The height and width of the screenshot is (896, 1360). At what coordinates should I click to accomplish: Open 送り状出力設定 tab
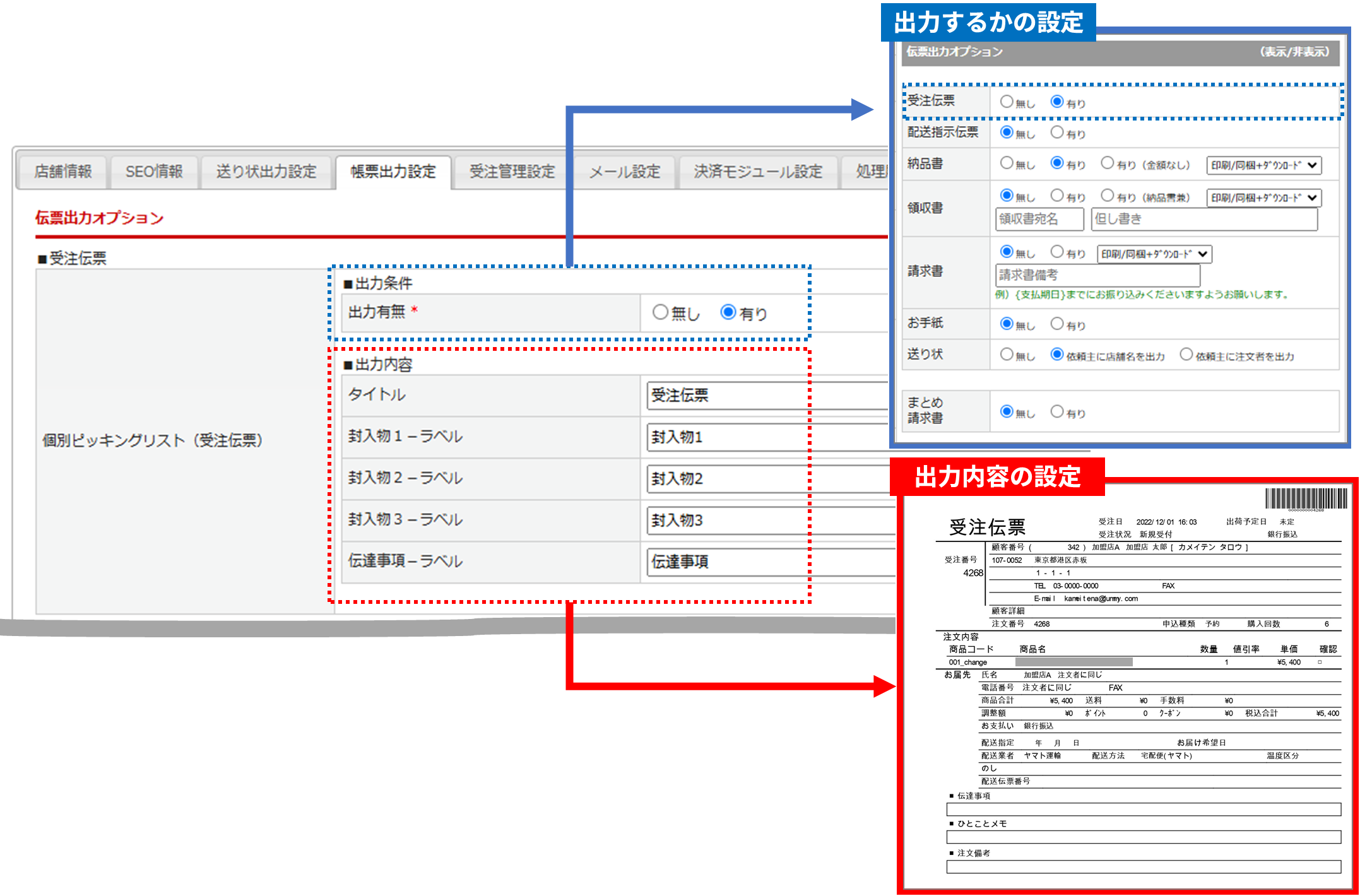point(266,172)
